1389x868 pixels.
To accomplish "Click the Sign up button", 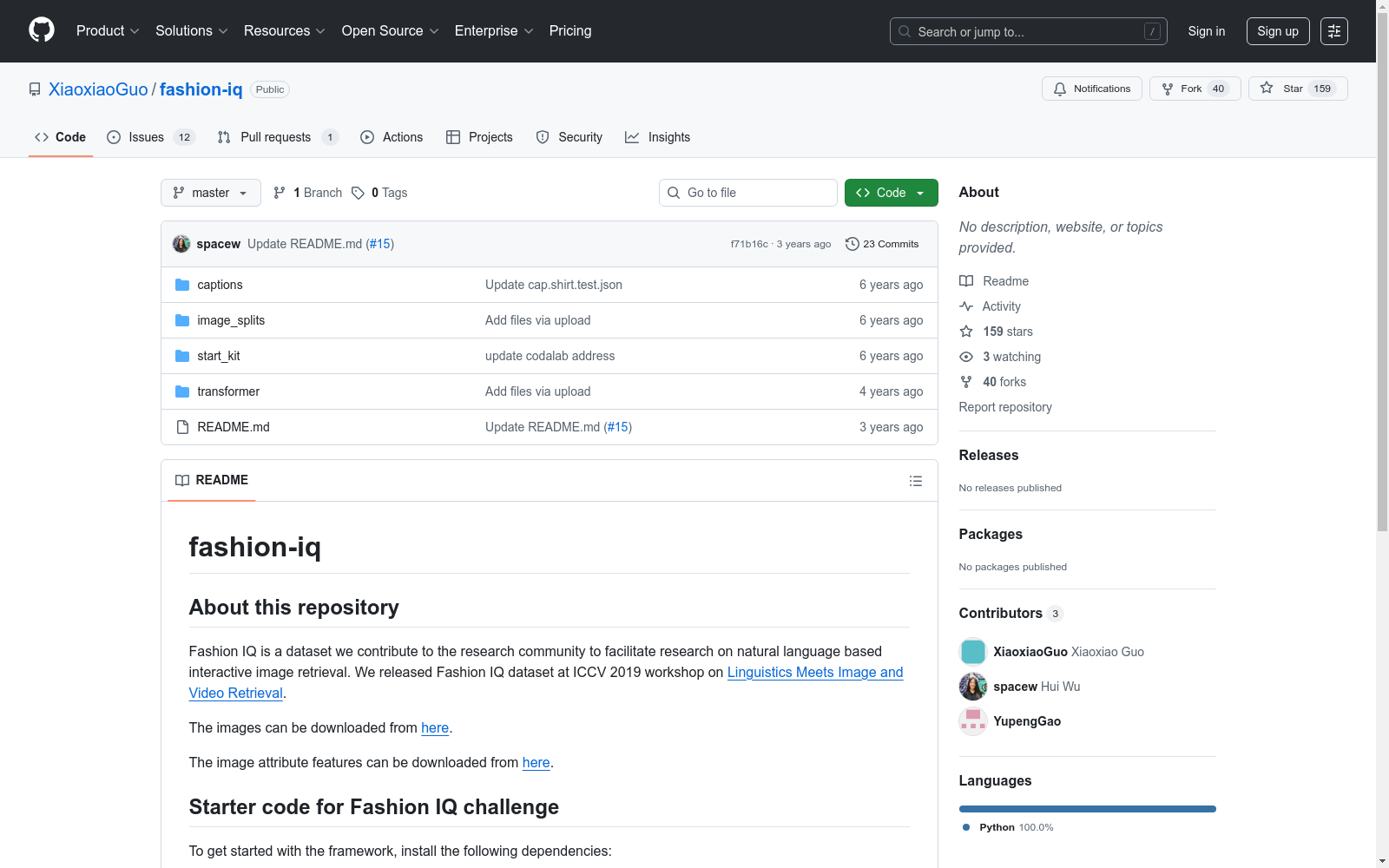I will point(1278,31).
